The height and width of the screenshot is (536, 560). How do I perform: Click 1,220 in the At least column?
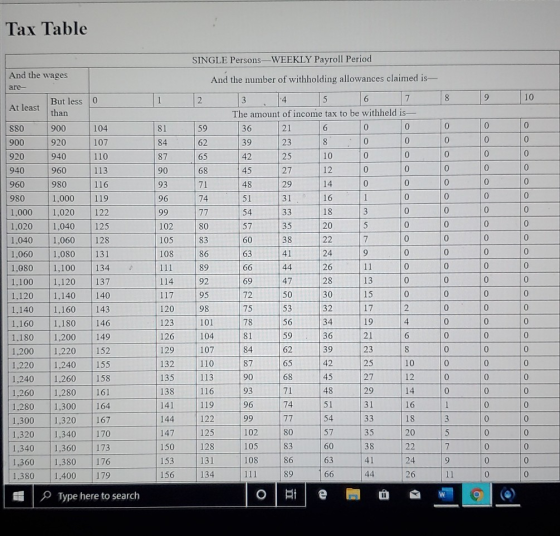23,365
